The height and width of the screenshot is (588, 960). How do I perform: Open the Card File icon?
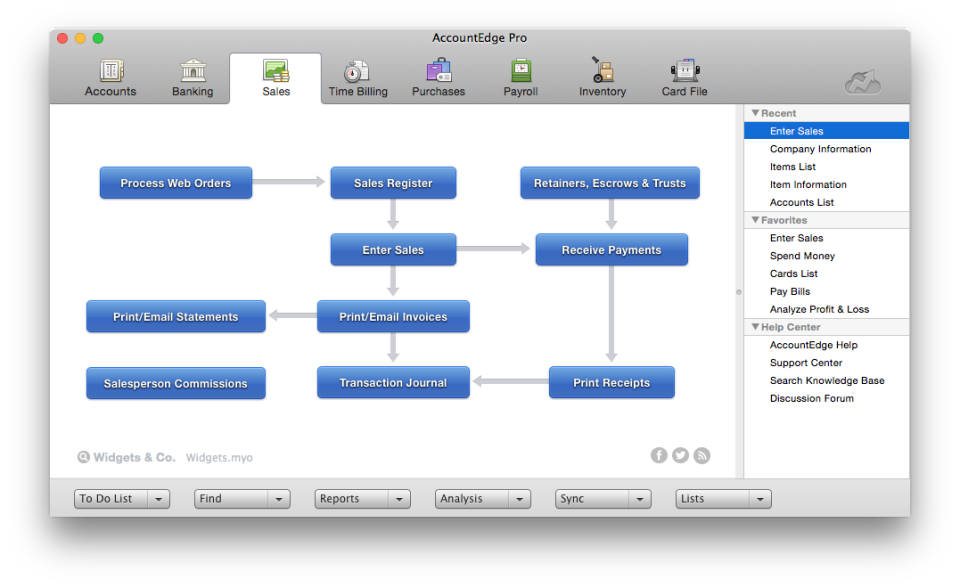point(683,75)
